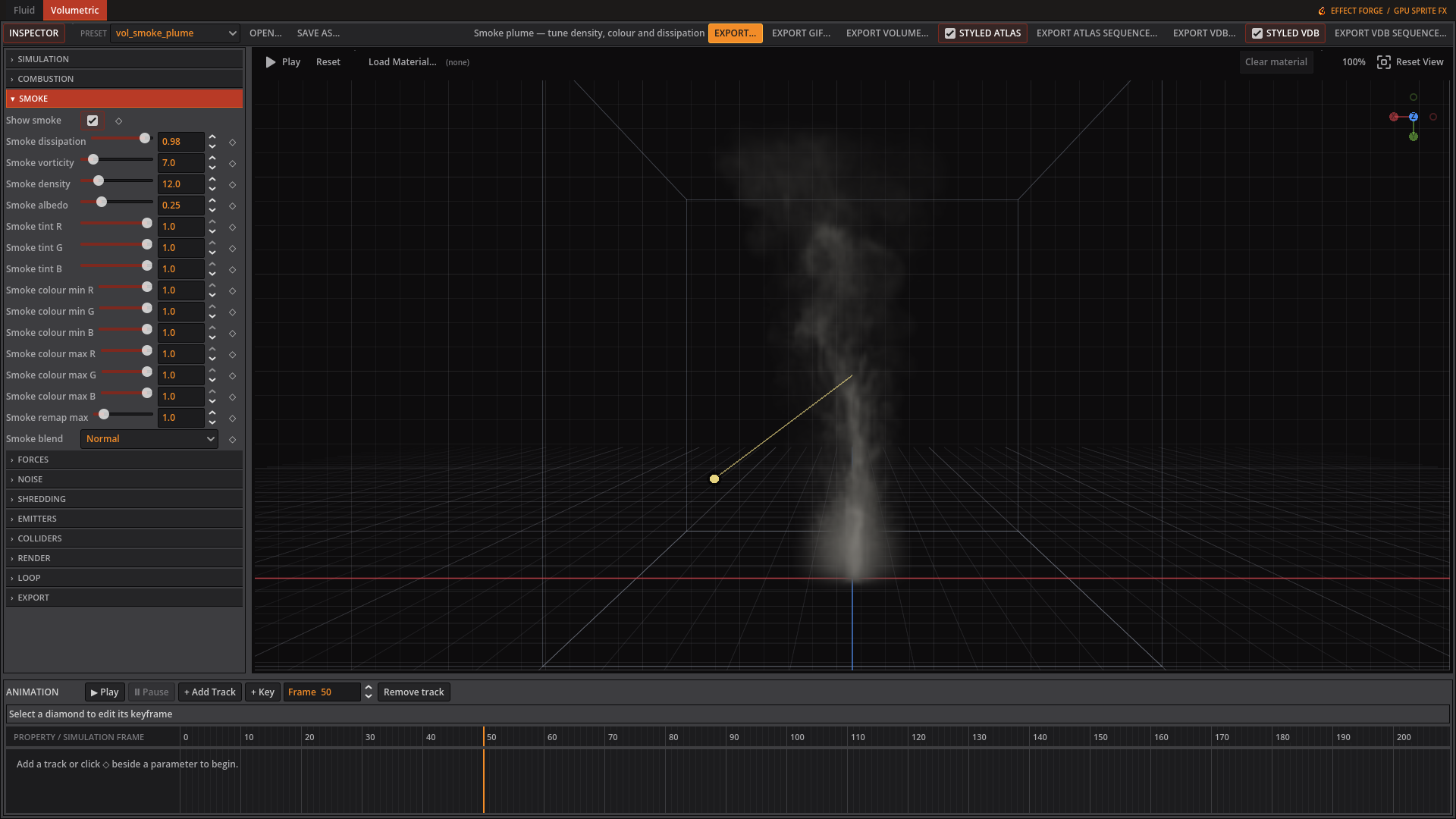The width and height of the screenshot is (1456, 819).
Task: Increment the Frame value stepper arrow
Action: [x=369, y=688]
